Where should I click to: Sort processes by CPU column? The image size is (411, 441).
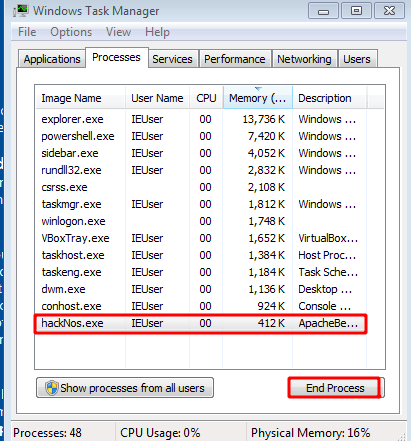click(206, 98)
